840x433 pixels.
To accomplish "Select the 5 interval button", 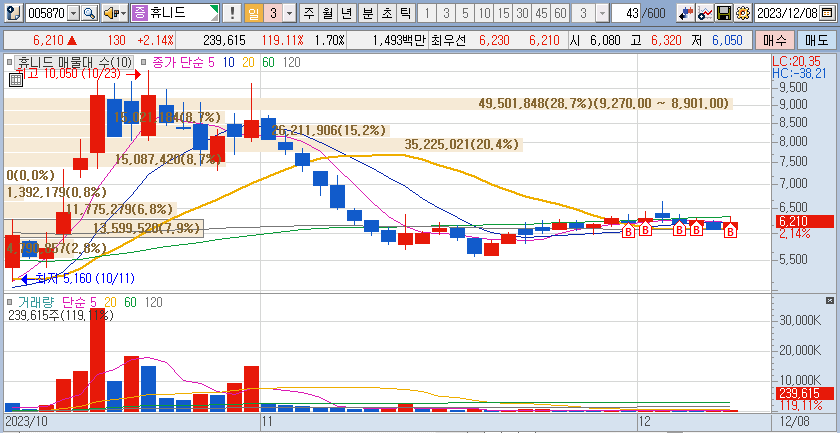I will 465,13.
